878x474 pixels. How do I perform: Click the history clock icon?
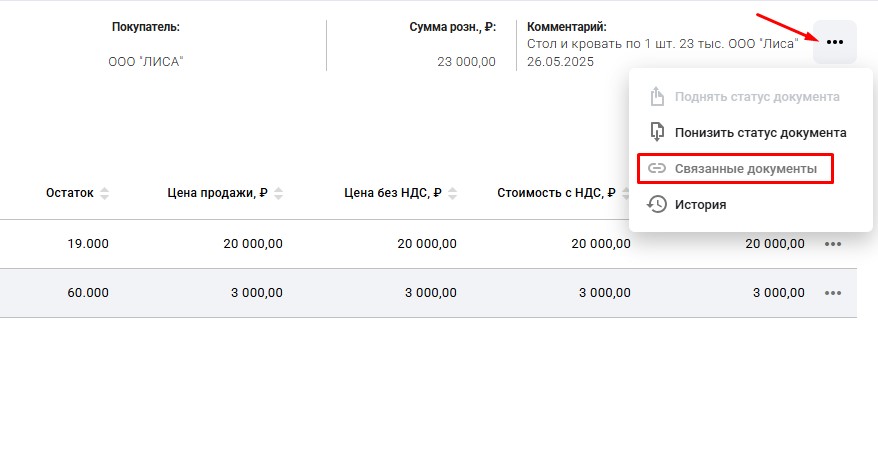[657, 204]
